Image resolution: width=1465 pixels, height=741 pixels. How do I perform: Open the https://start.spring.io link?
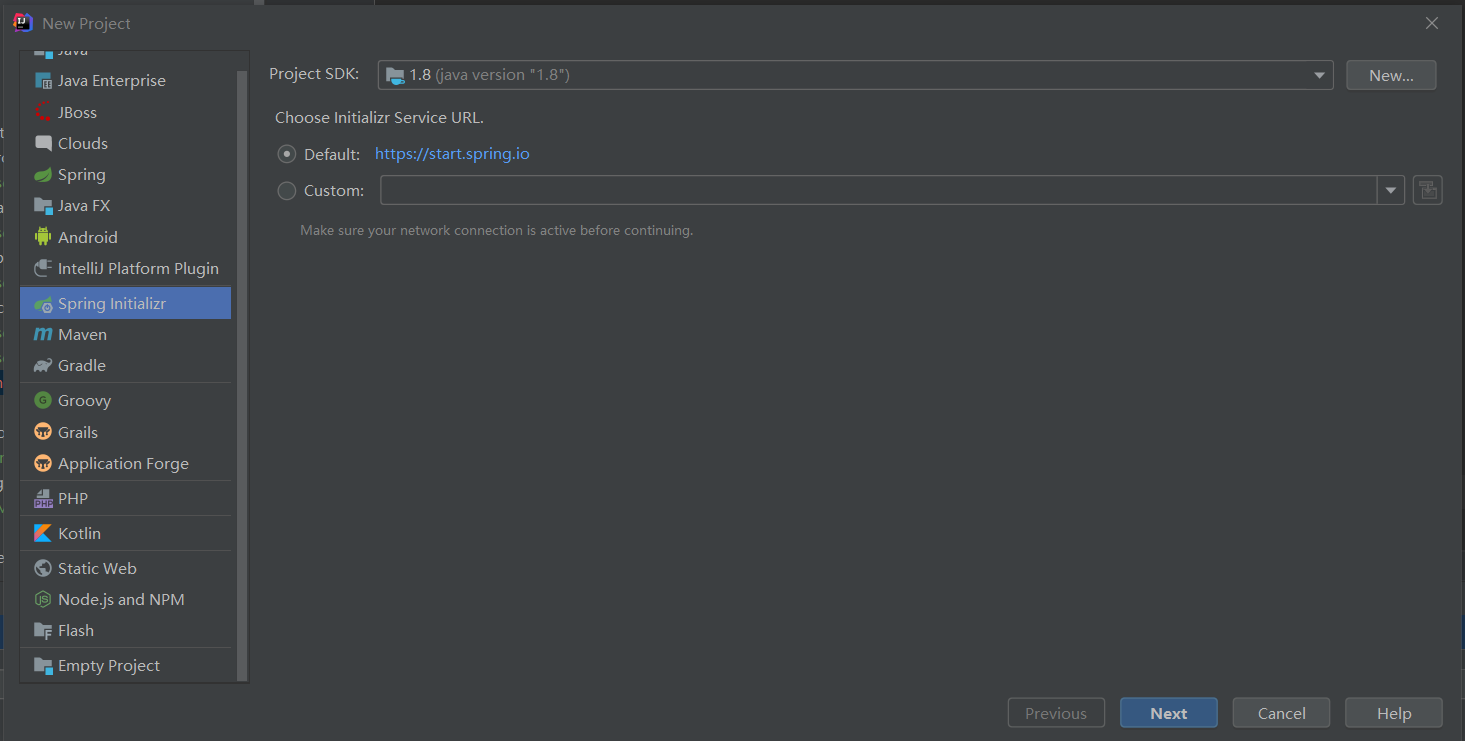click(452, 154)
